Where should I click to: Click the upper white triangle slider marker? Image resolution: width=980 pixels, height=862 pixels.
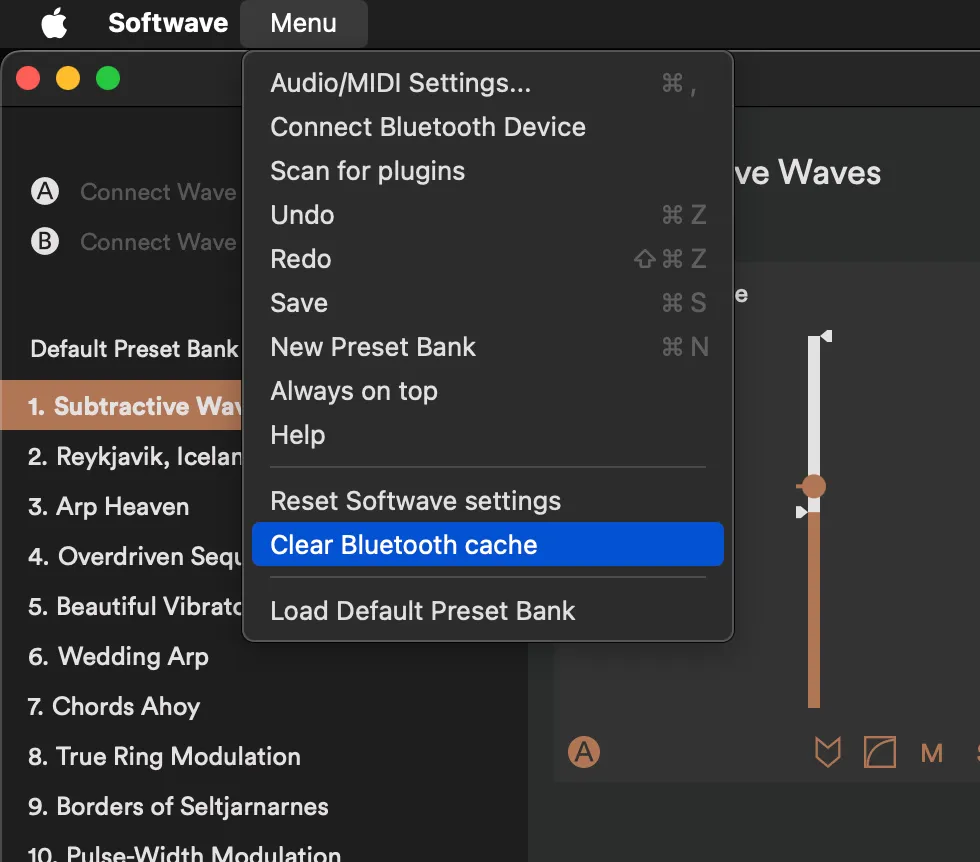(826, 336)
